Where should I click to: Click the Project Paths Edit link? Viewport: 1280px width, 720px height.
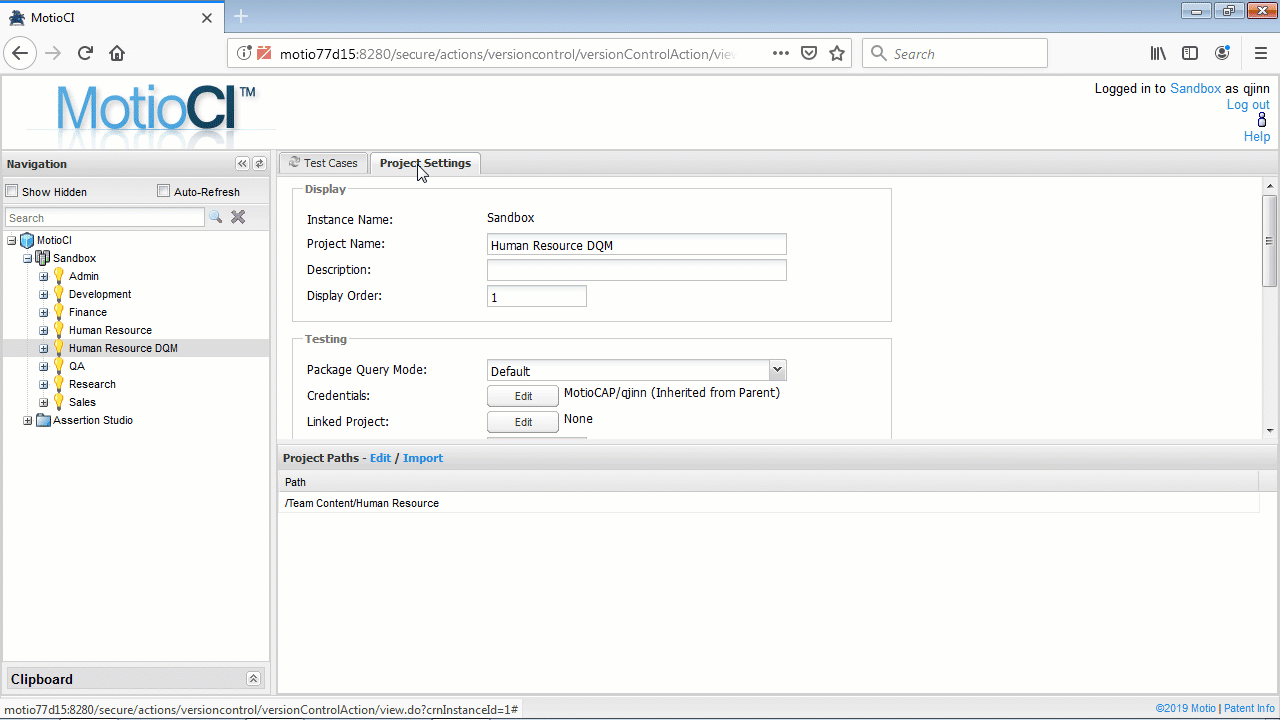(x=380, y=458)
